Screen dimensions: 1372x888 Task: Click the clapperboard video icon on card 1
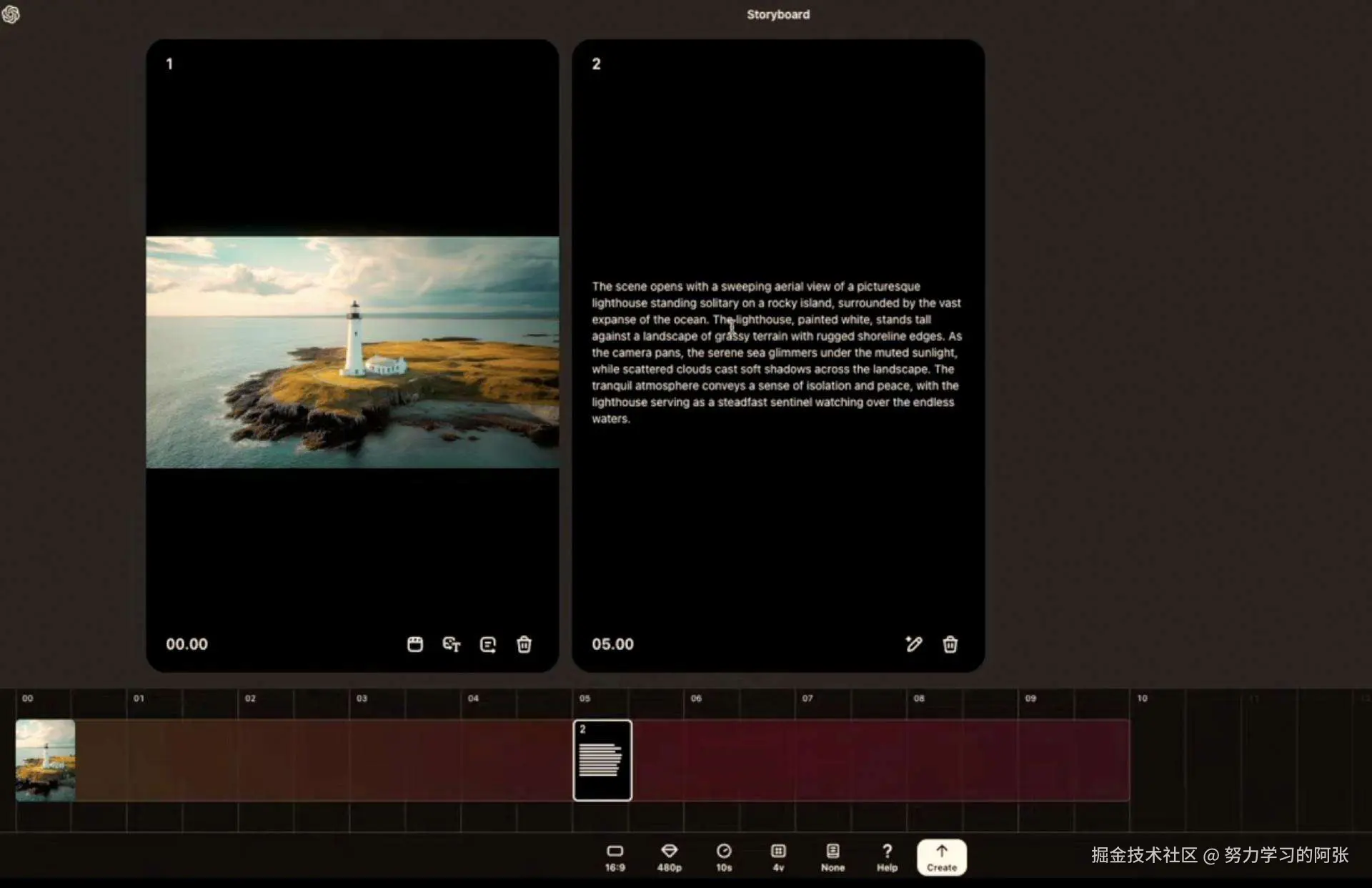(x=415, y=644)
